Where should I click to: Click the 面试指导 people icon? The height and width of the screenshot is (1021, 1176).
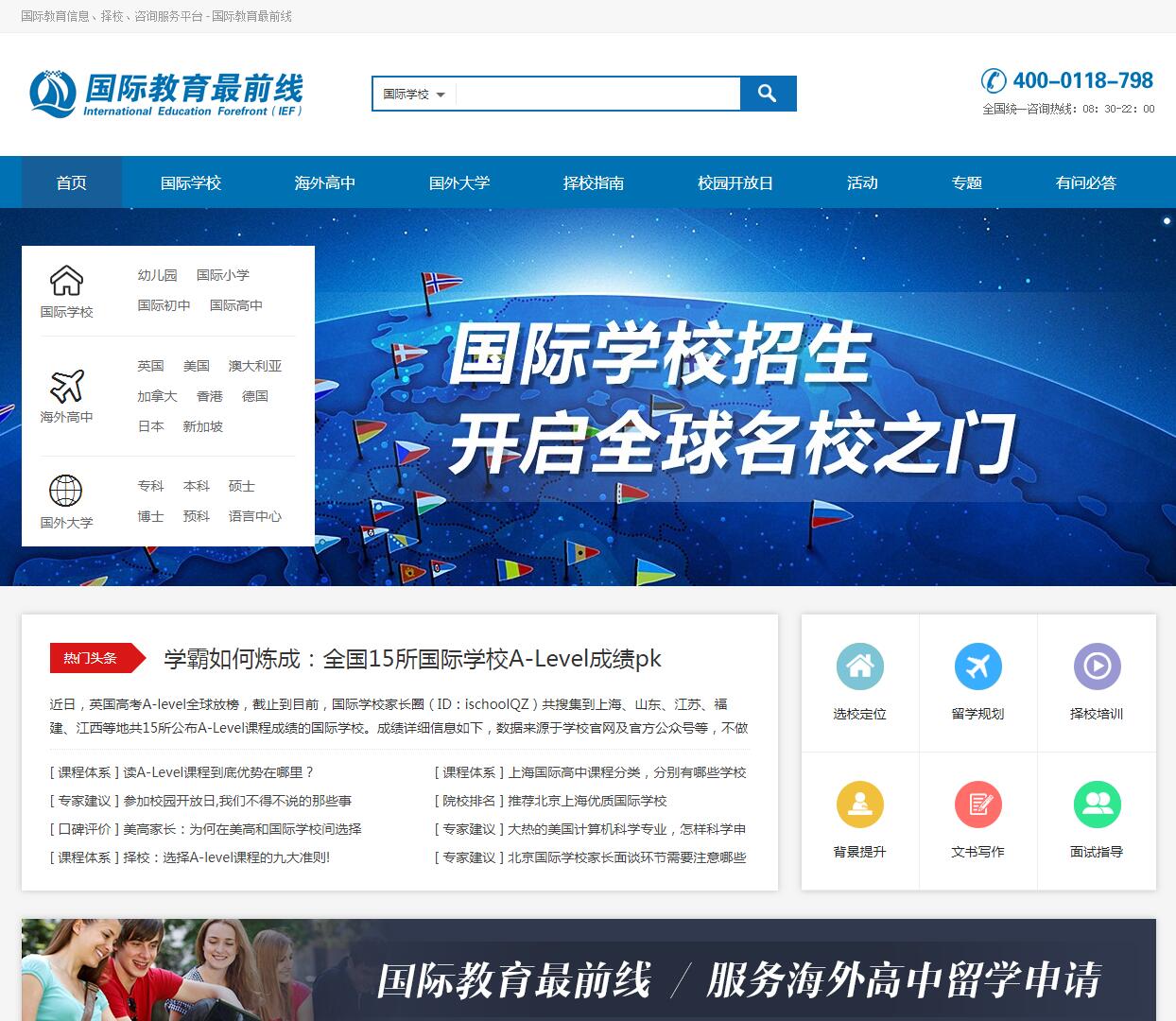click(x=1097, y=805)
